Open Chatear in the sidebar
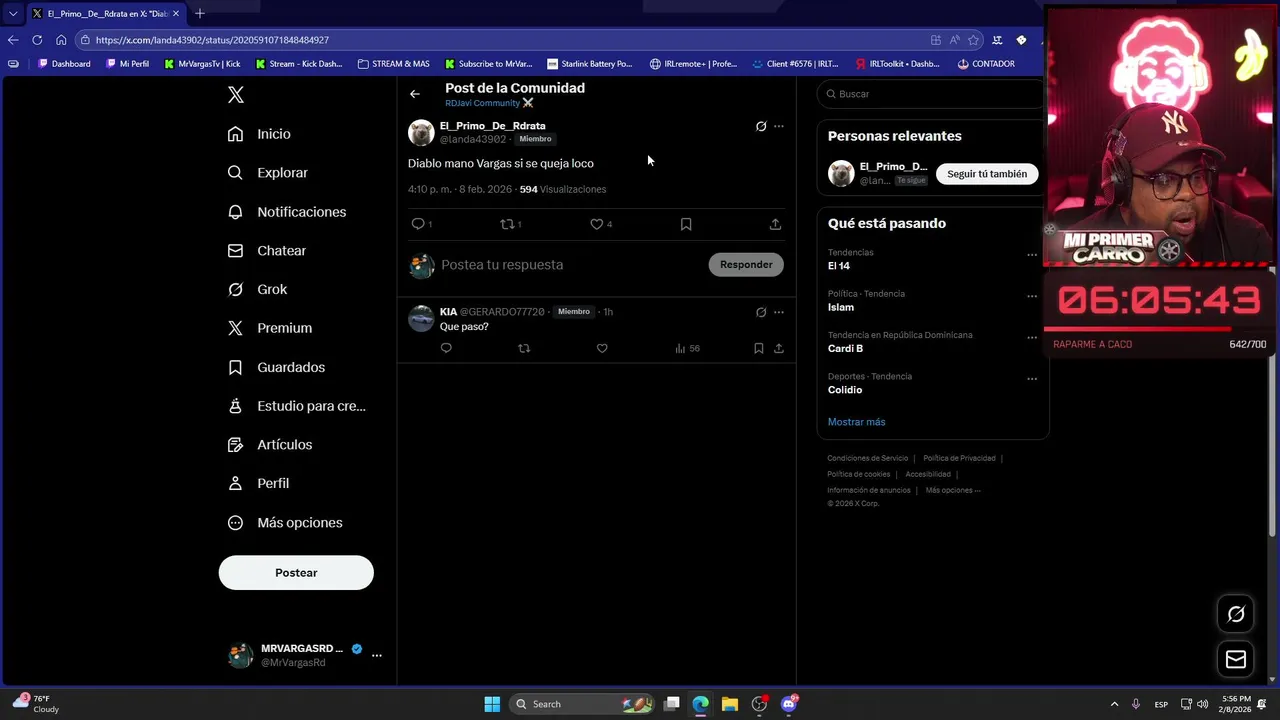Viewport: 1280px width, 720px height. pos(266,251)
